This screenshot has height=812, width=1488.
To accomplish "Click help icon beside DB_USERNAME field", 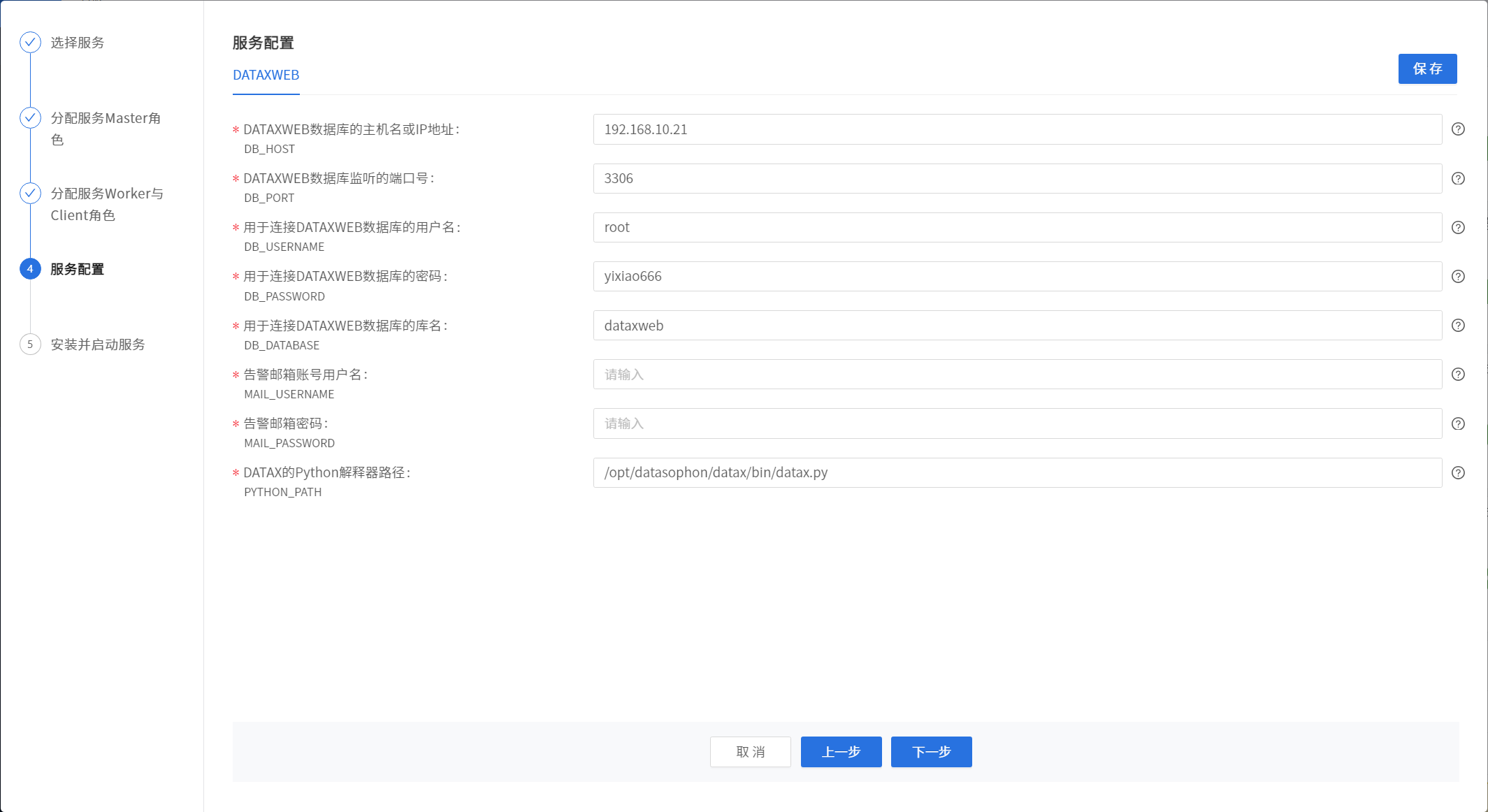I will coord(1458,227).
